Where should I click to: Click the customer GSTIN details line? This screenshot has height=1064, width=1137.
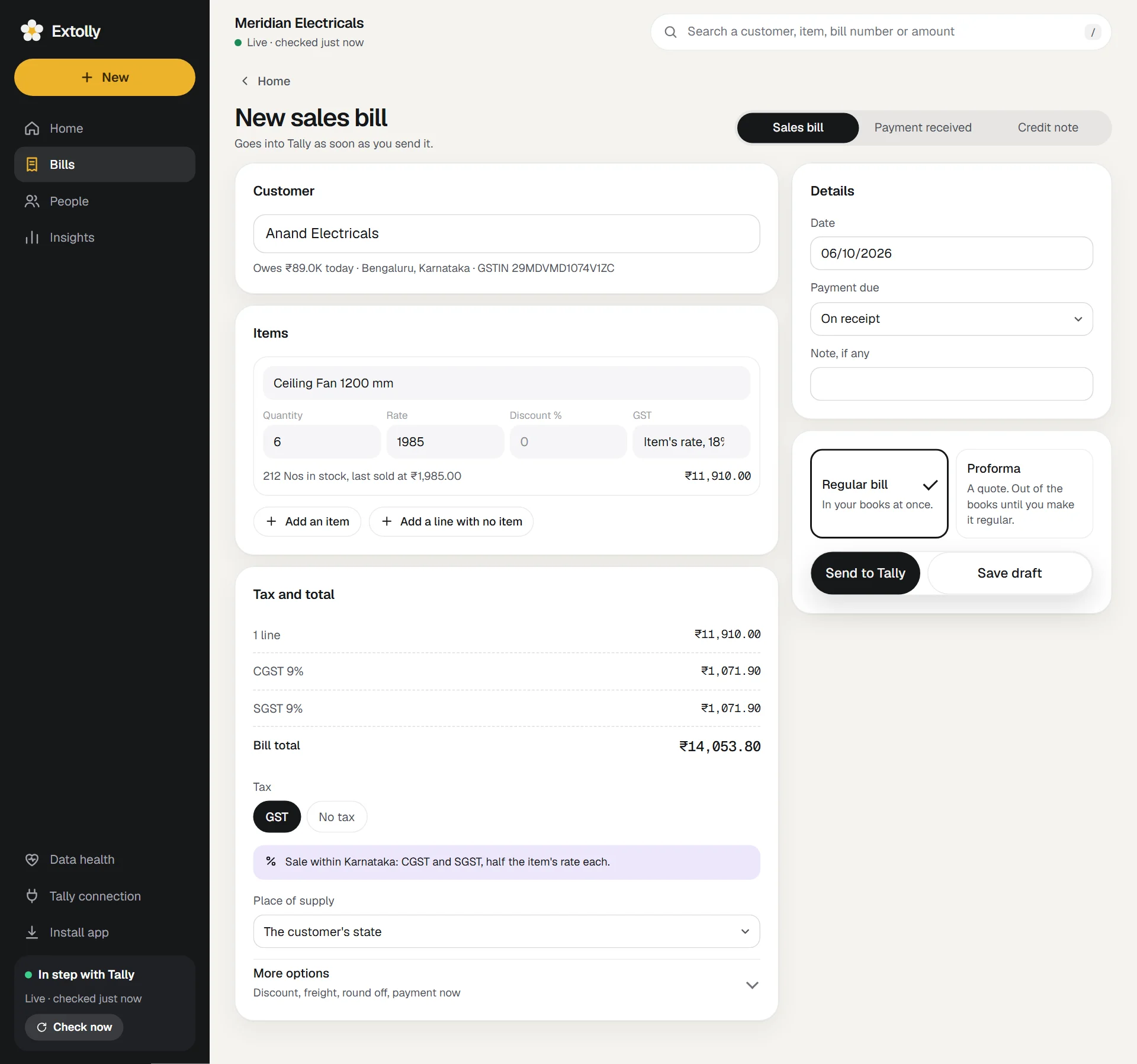coord(433,268)
